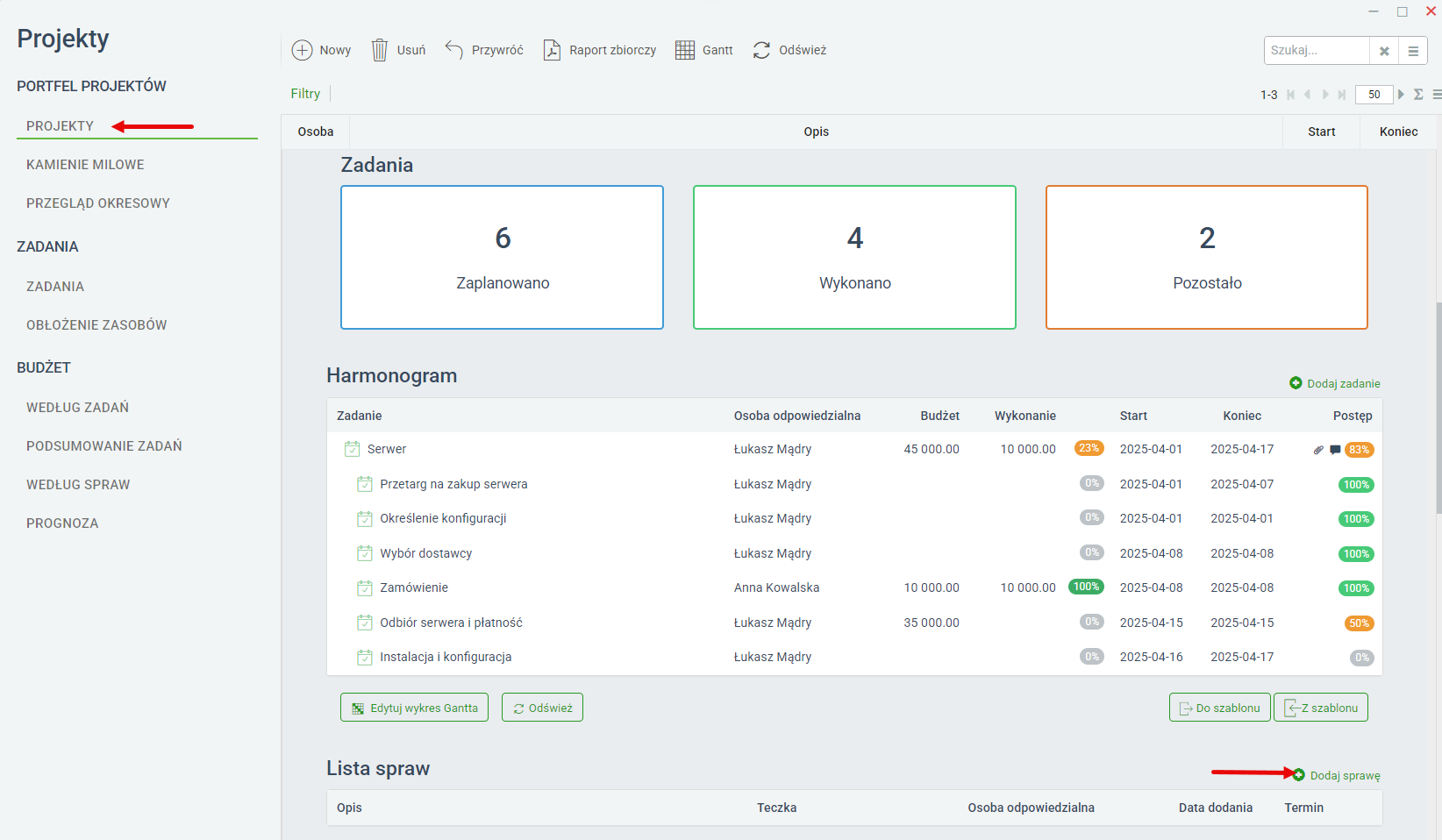Click the Dodaj zadanie green plus icon
This screenshot has width=1442, height=840.
(1296, 383)
